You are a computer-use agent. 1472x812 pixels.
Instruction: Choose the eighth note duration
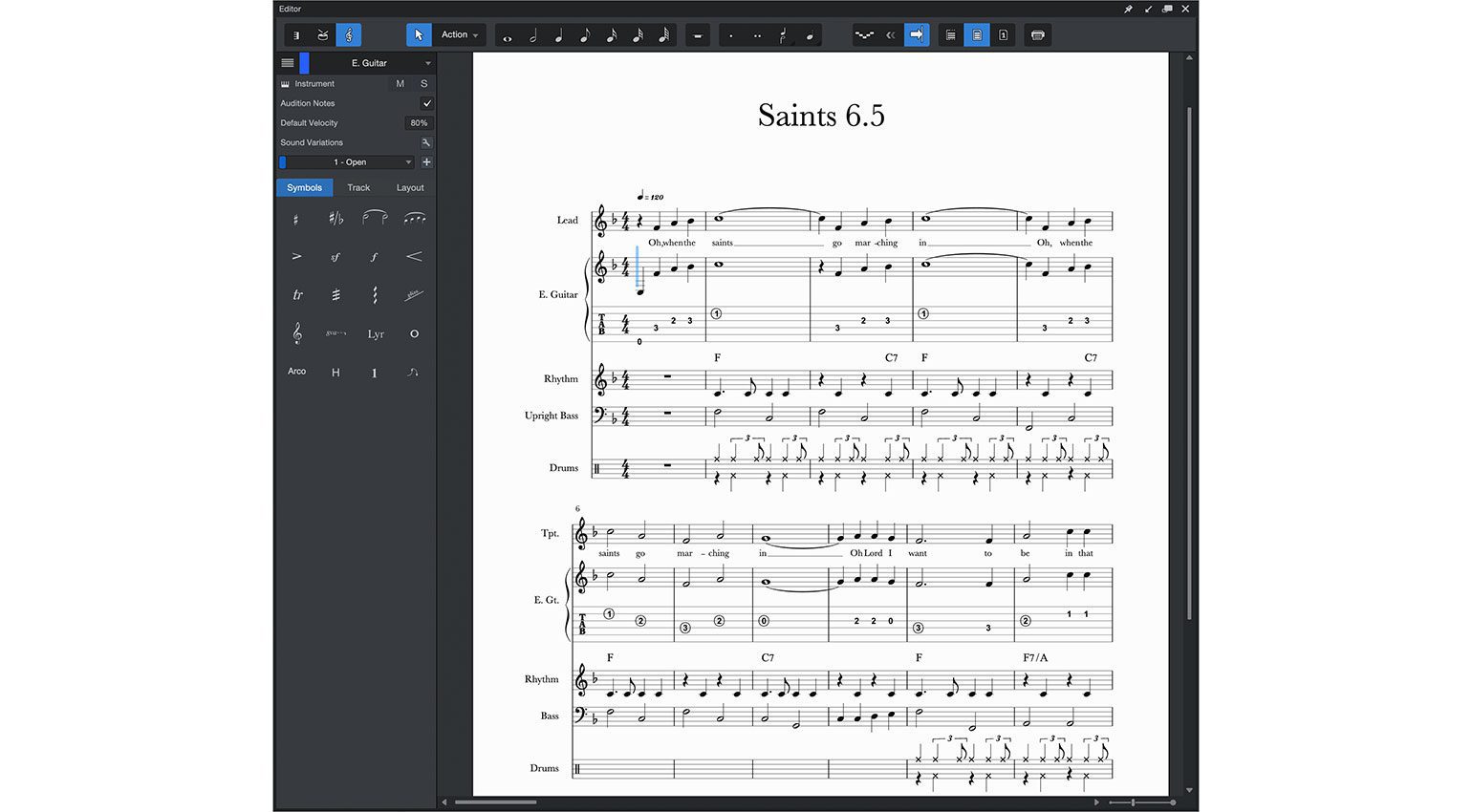pos(585,35)
